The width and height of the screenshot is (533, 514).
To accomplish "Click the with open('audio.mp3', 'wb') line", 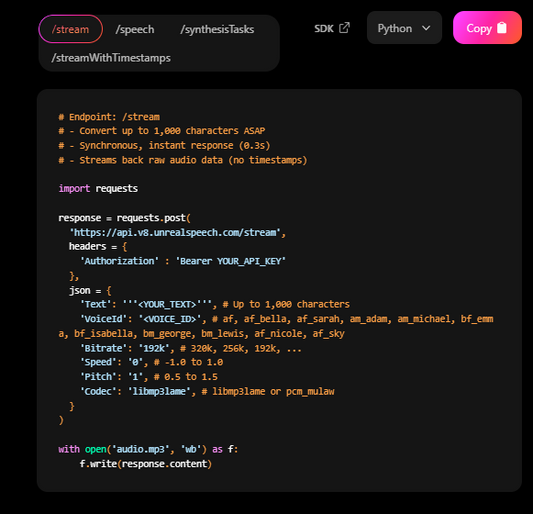I will click(x=148, y=449).
